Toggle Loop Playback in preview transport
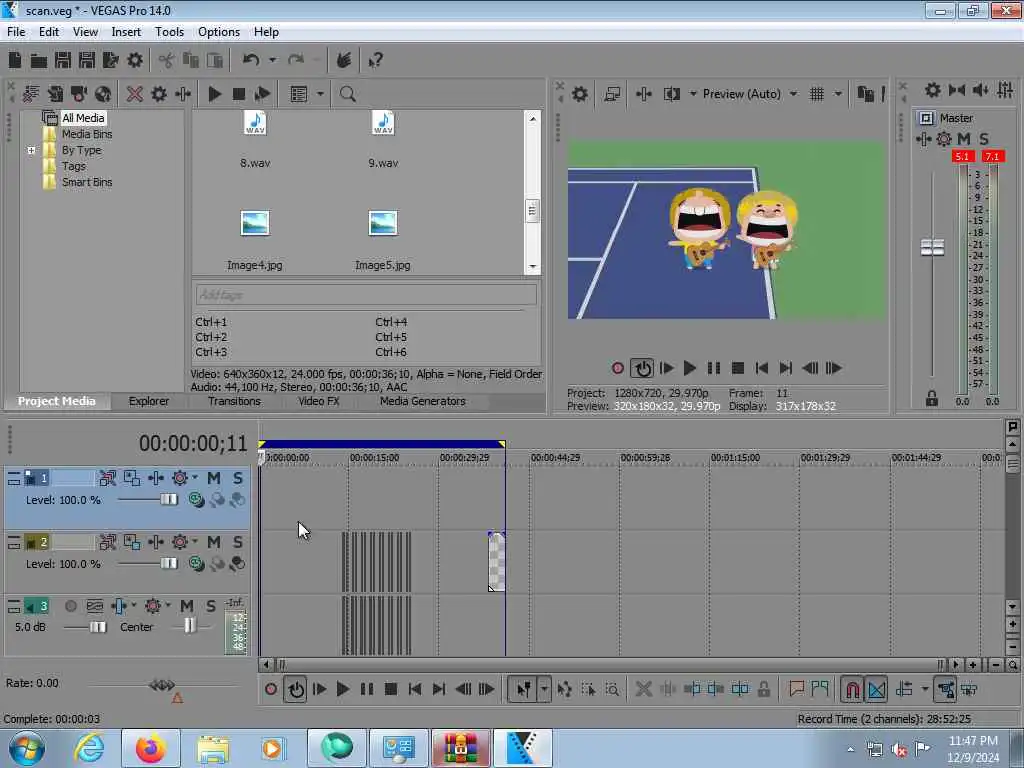This screenshot has height=768, width=1024. click(642, 368)
